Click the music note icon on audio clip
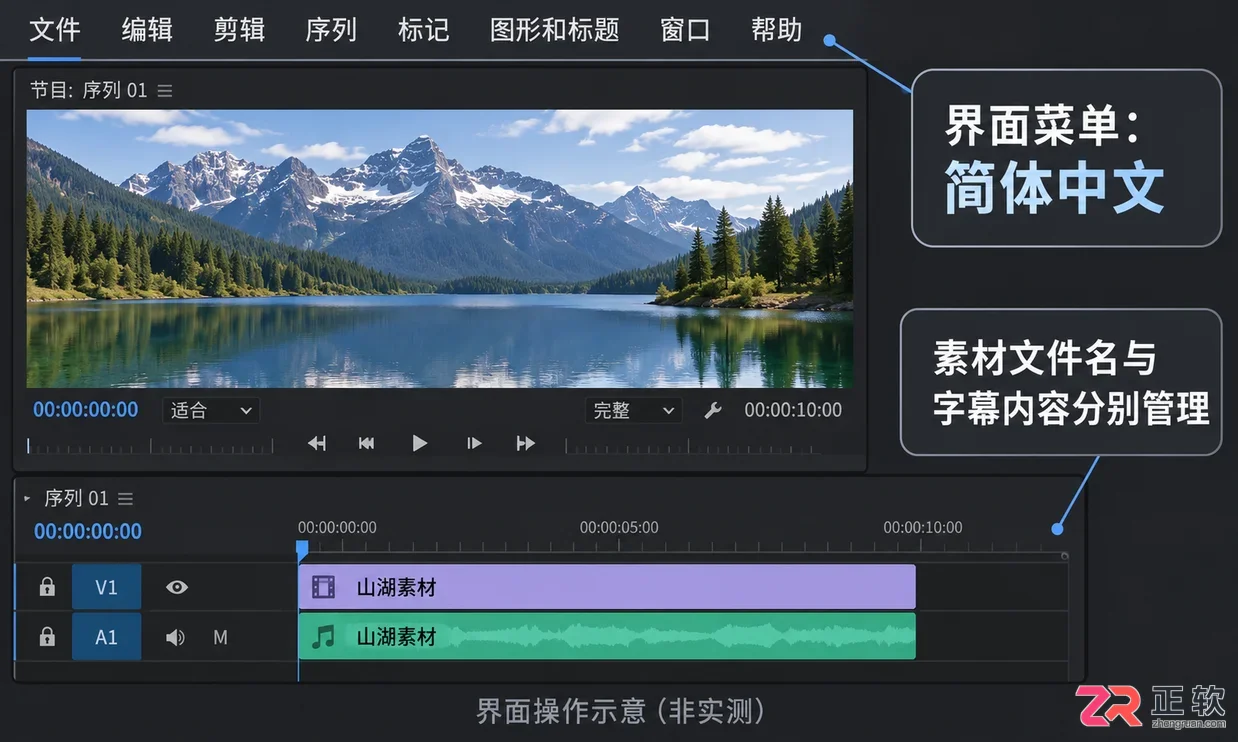The height and width of the screenshot is (742, 1238). point(323,637)
